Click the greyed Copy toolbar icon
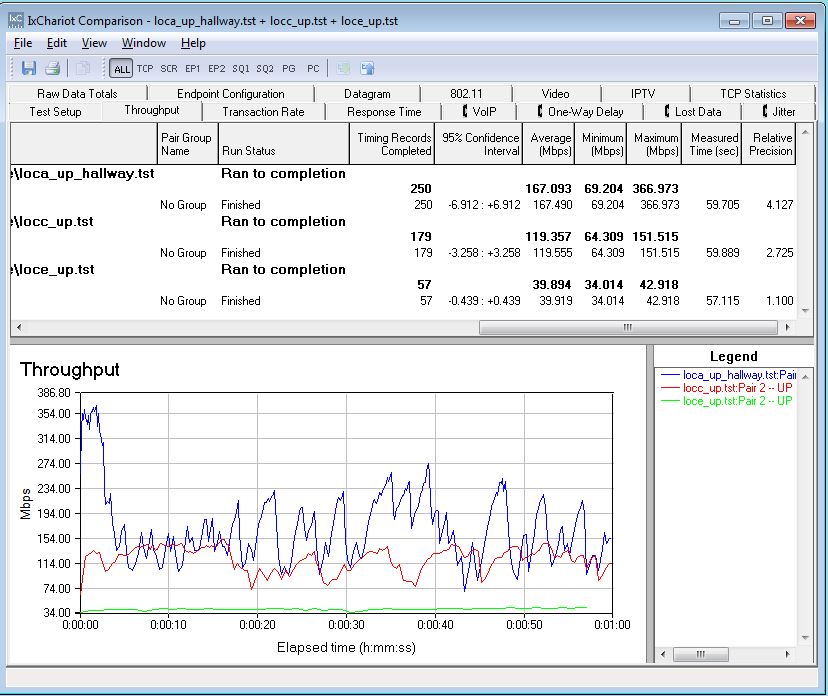This screenshot has width=828, height=696. coord(83,68)
